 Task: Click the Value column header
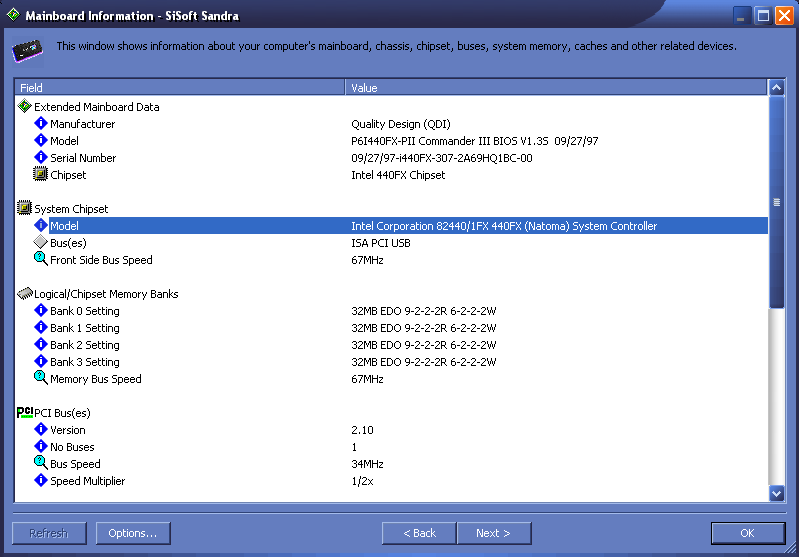coord(555,88)
